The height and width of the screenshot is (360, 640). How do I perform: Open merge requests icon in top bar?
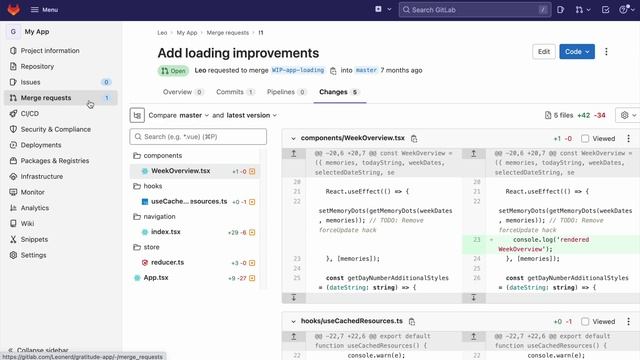point(583,10)
